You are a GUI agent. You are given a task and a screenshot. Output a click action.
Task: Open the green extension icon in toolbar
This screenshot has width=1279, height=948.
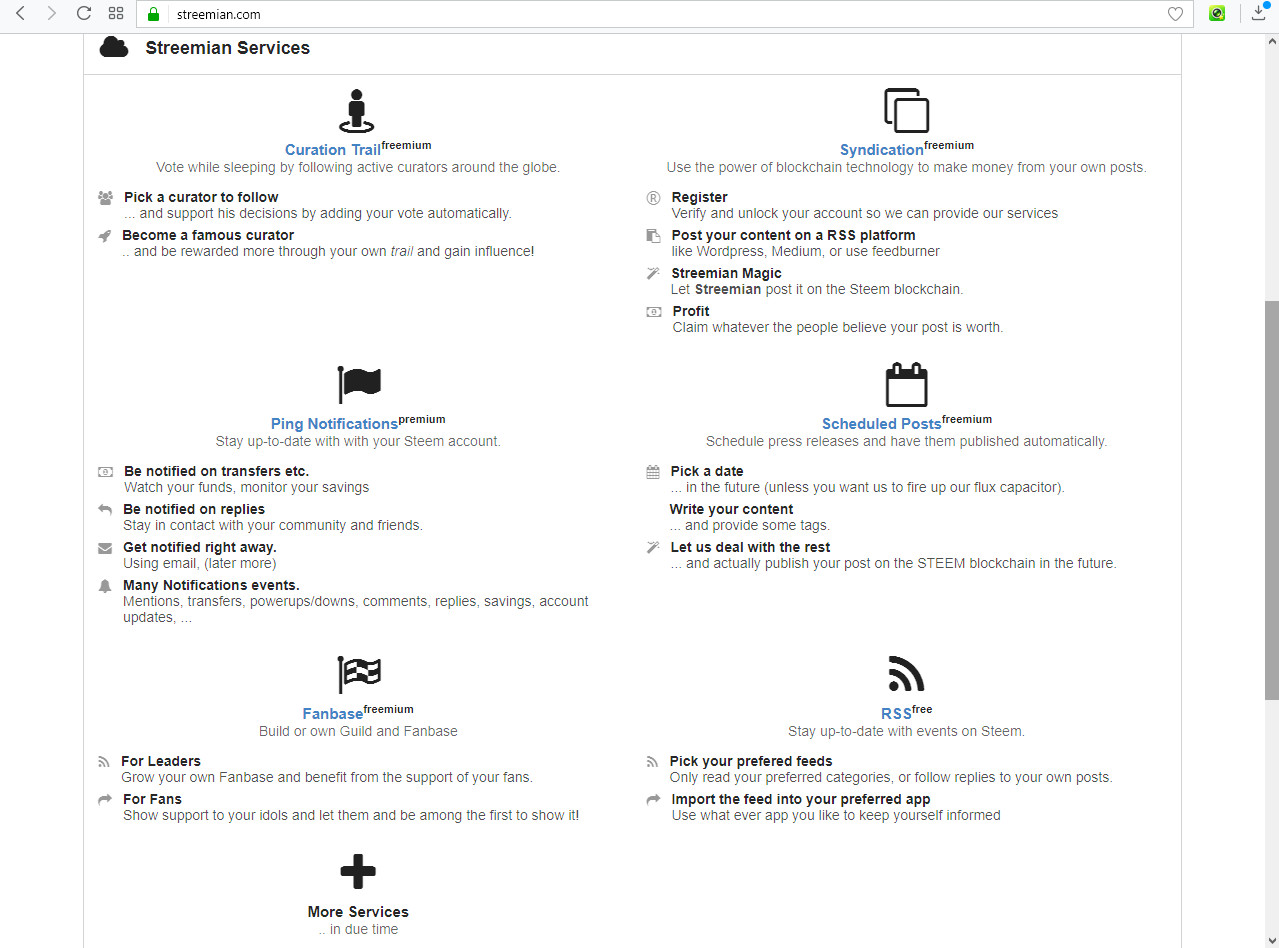coord(1217,14)
